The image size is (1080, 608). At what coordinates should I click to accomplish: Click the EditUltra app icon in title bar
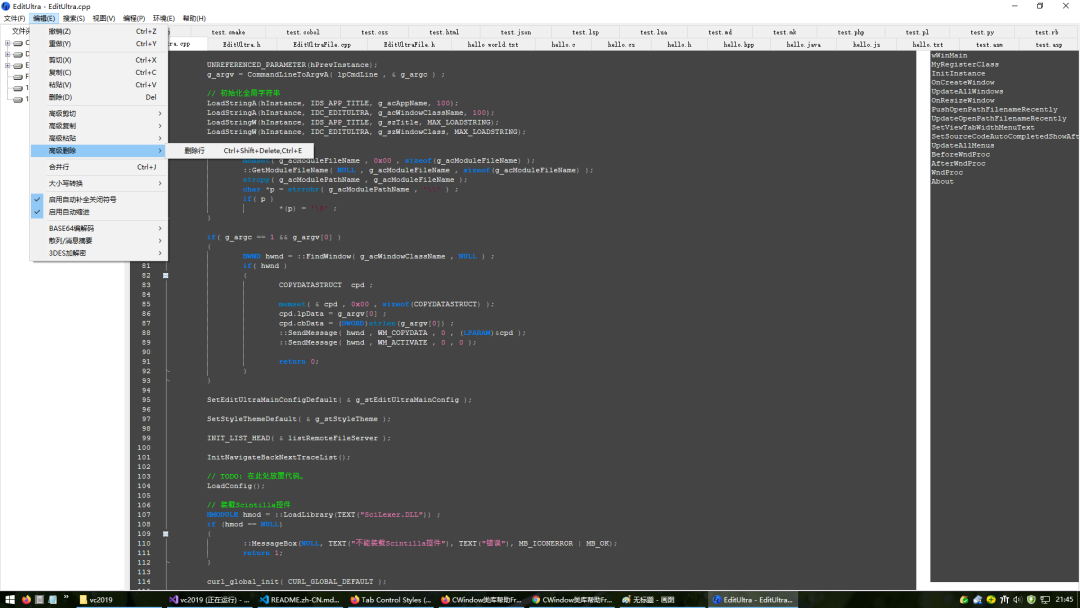pyautogui.click(x=6, y=6)
